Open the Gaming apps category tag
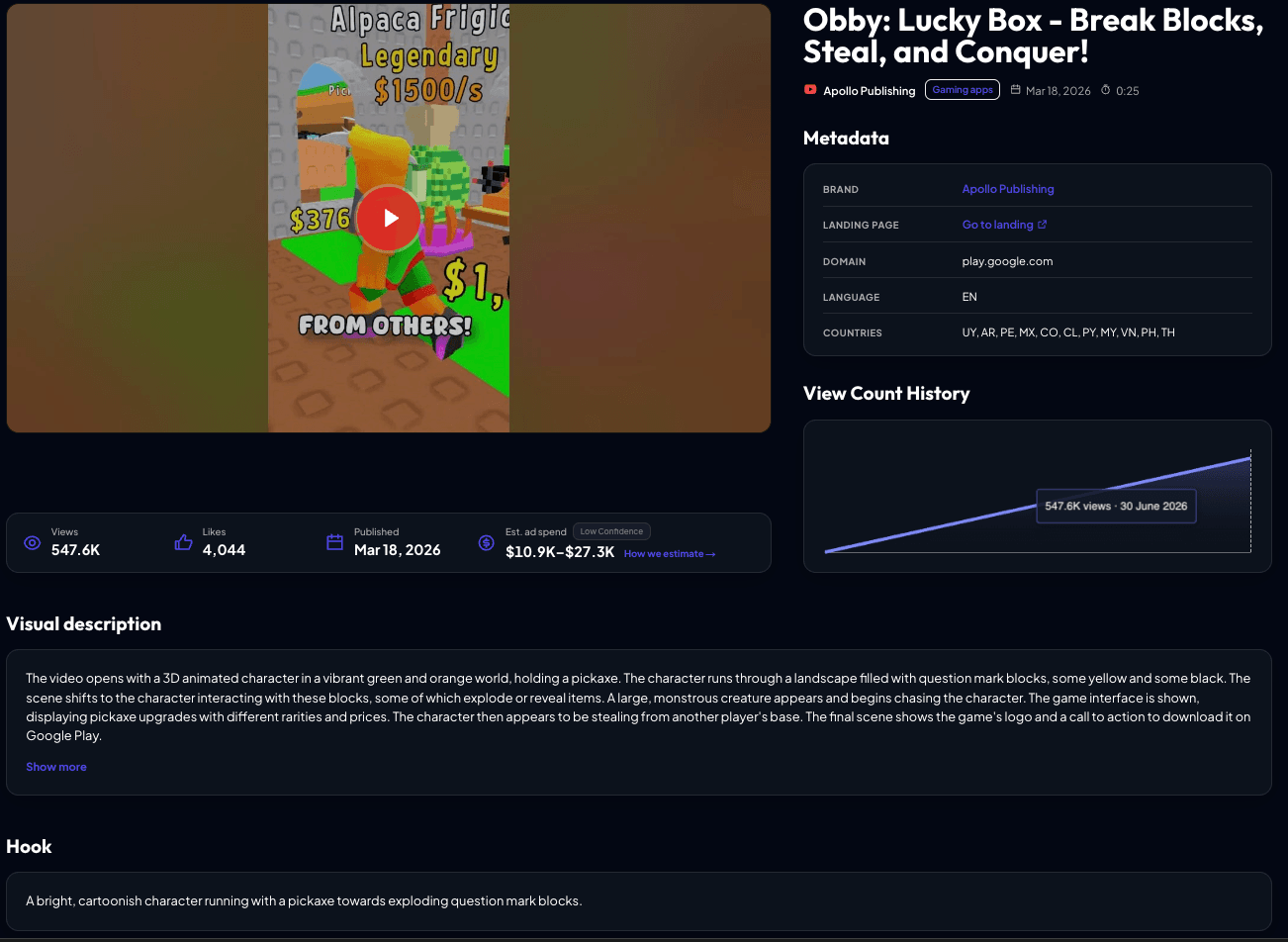 pos(963,90)
